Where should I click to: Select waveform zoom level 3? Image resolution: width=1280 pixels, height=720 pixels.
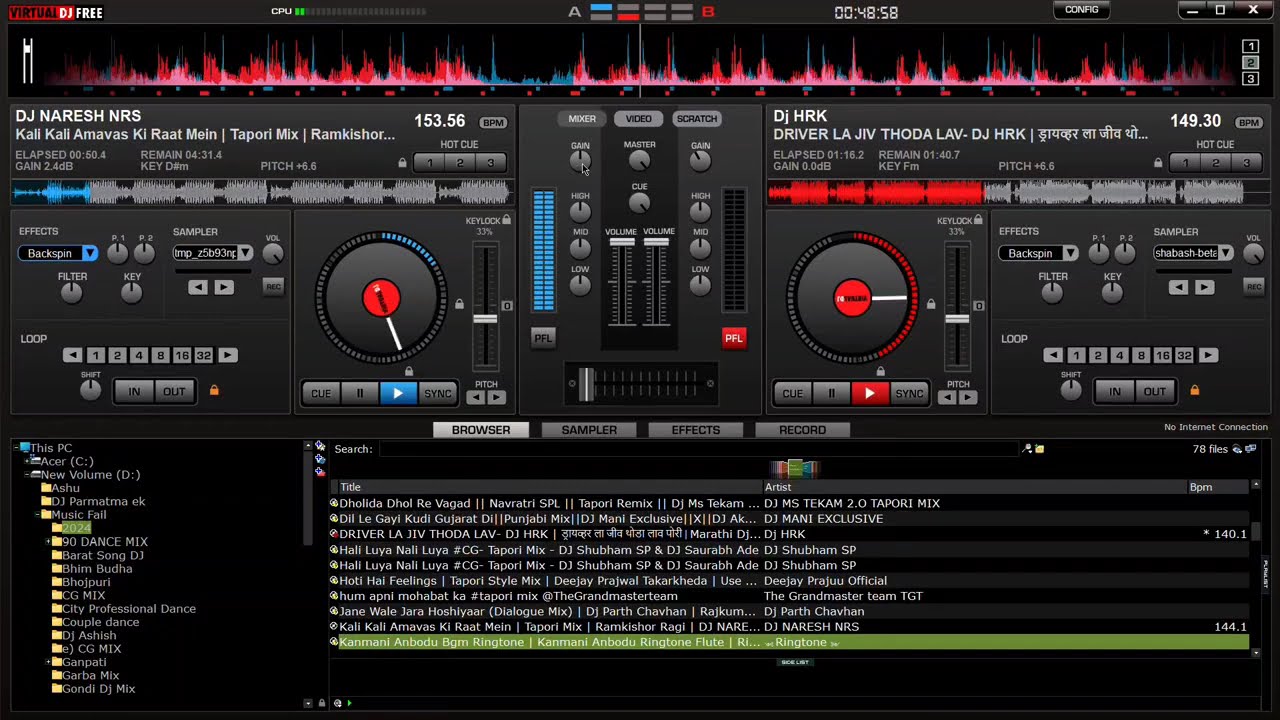pos(1250,79)
